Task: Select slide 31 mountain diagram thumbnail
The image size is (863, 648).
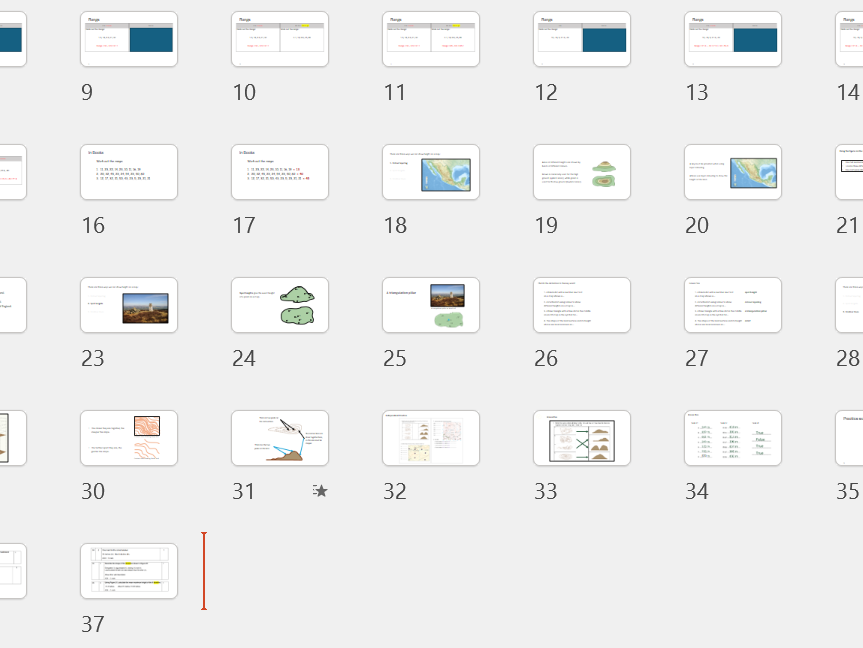Action: point(280,438)
